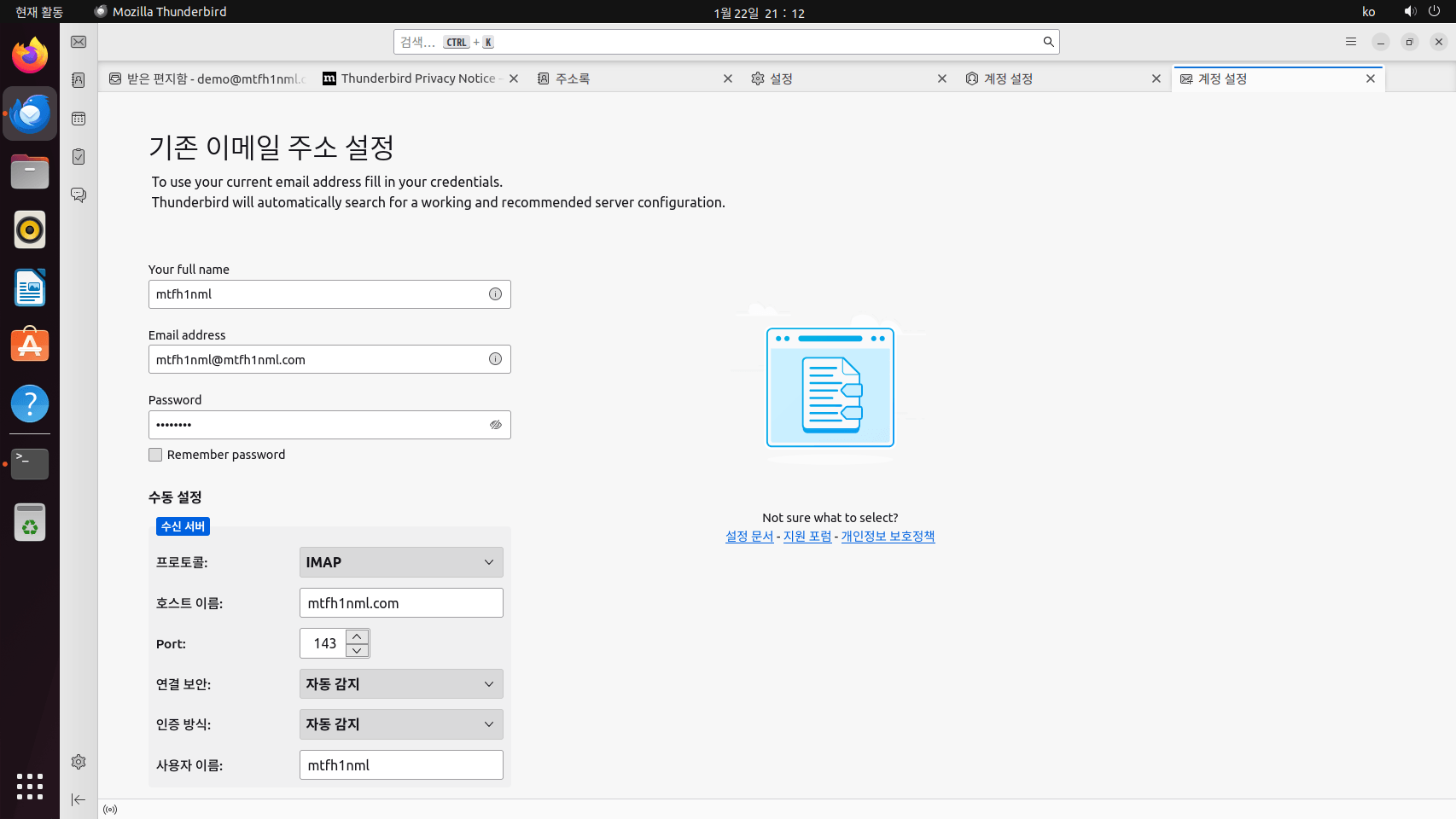The width and height of the screenshot is (1456, 819).
Task: Launch Firefox from the dock
Action: 30,55
